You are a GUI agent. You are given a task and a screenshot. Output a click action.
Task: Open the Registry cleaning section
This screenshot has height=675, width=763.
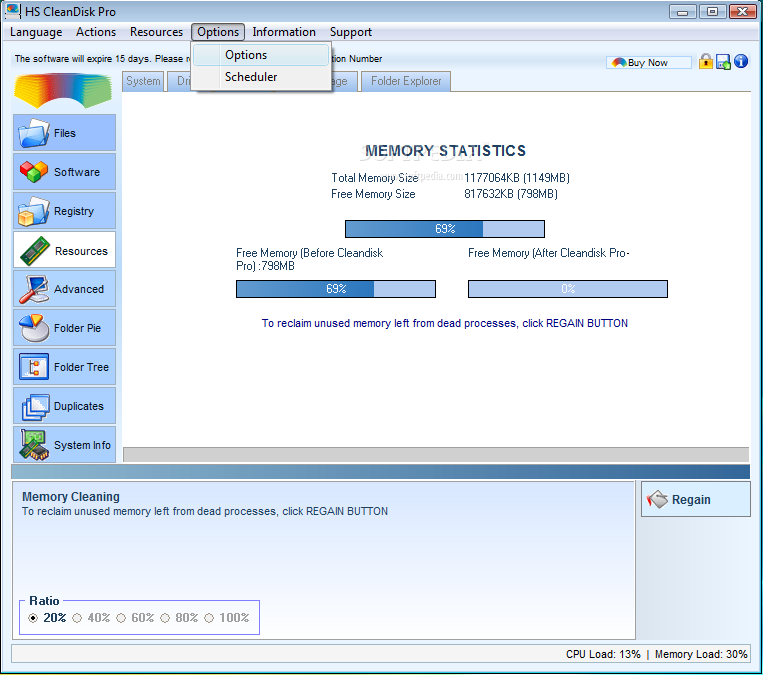point(64,211)
